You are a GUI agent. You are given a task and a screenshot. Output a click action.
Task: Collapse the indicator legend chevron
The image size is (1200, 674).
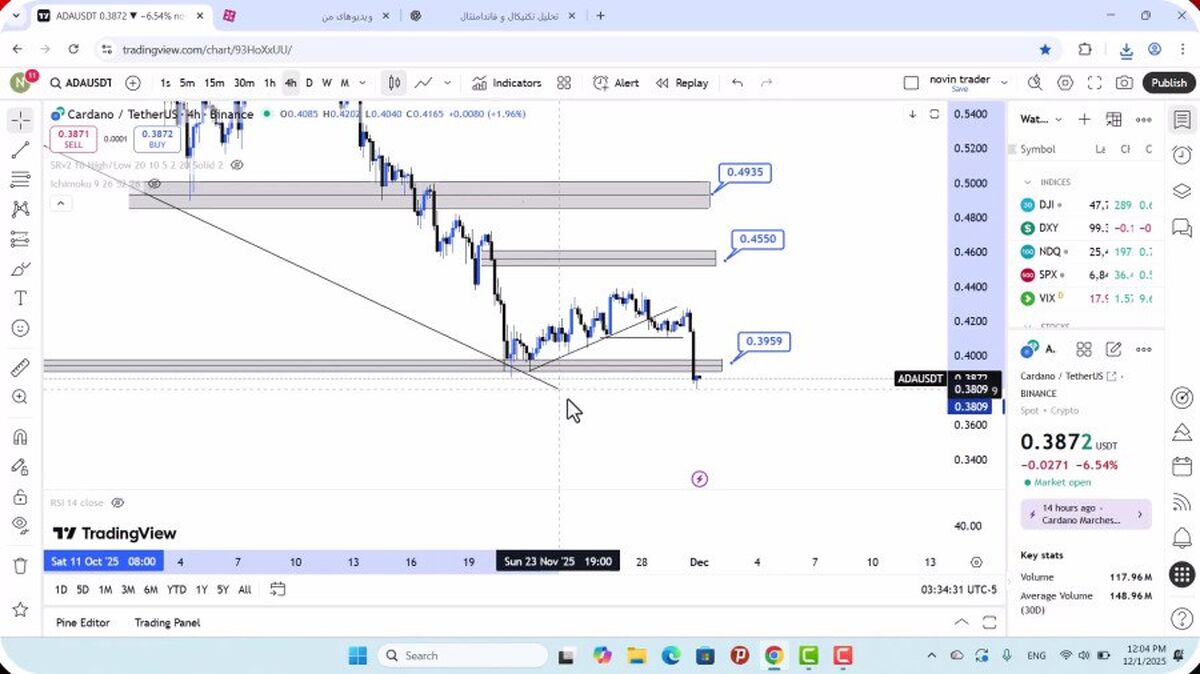[61, 204]
